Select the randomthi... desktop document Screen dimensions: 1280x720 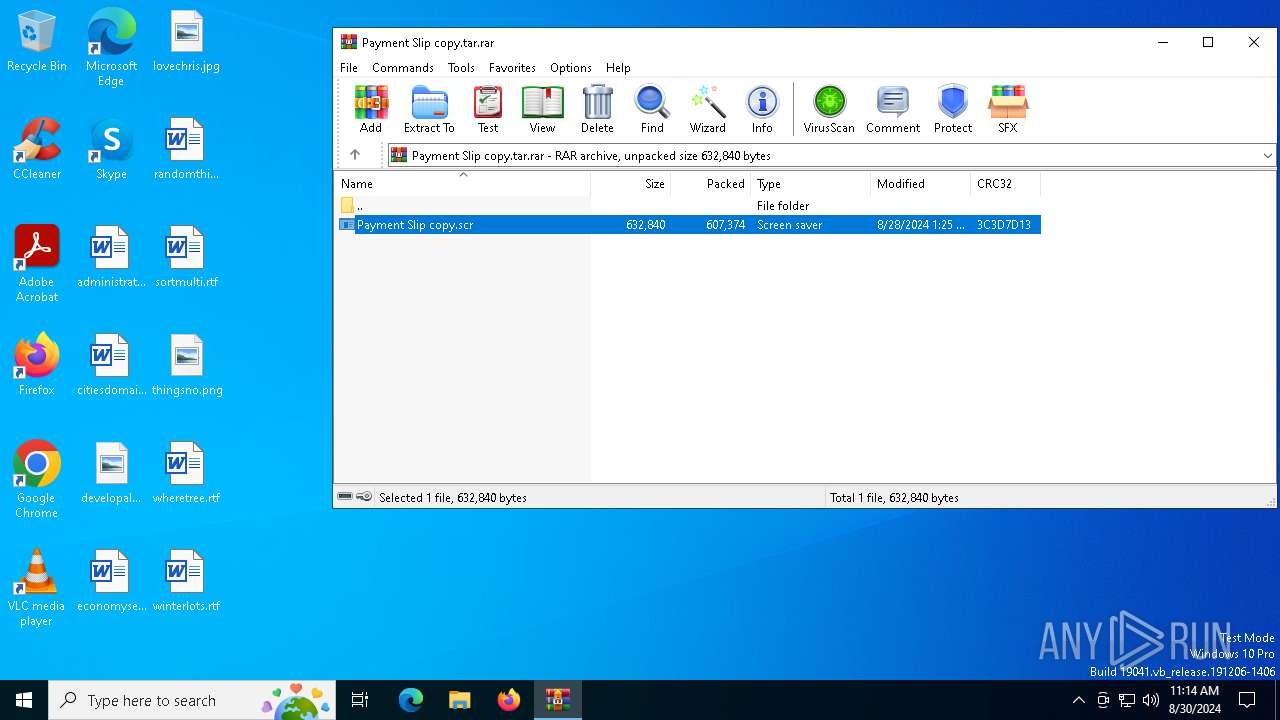[x=186, y=149]
